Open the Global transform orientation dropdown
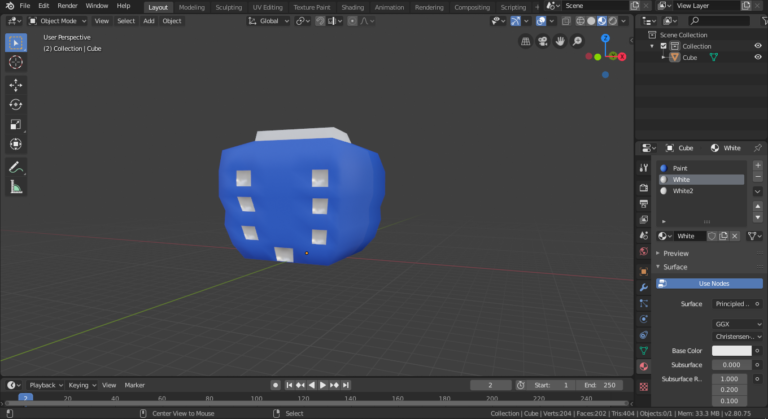The width and height of the screenshot is (768, 419). tap(269, 20)
